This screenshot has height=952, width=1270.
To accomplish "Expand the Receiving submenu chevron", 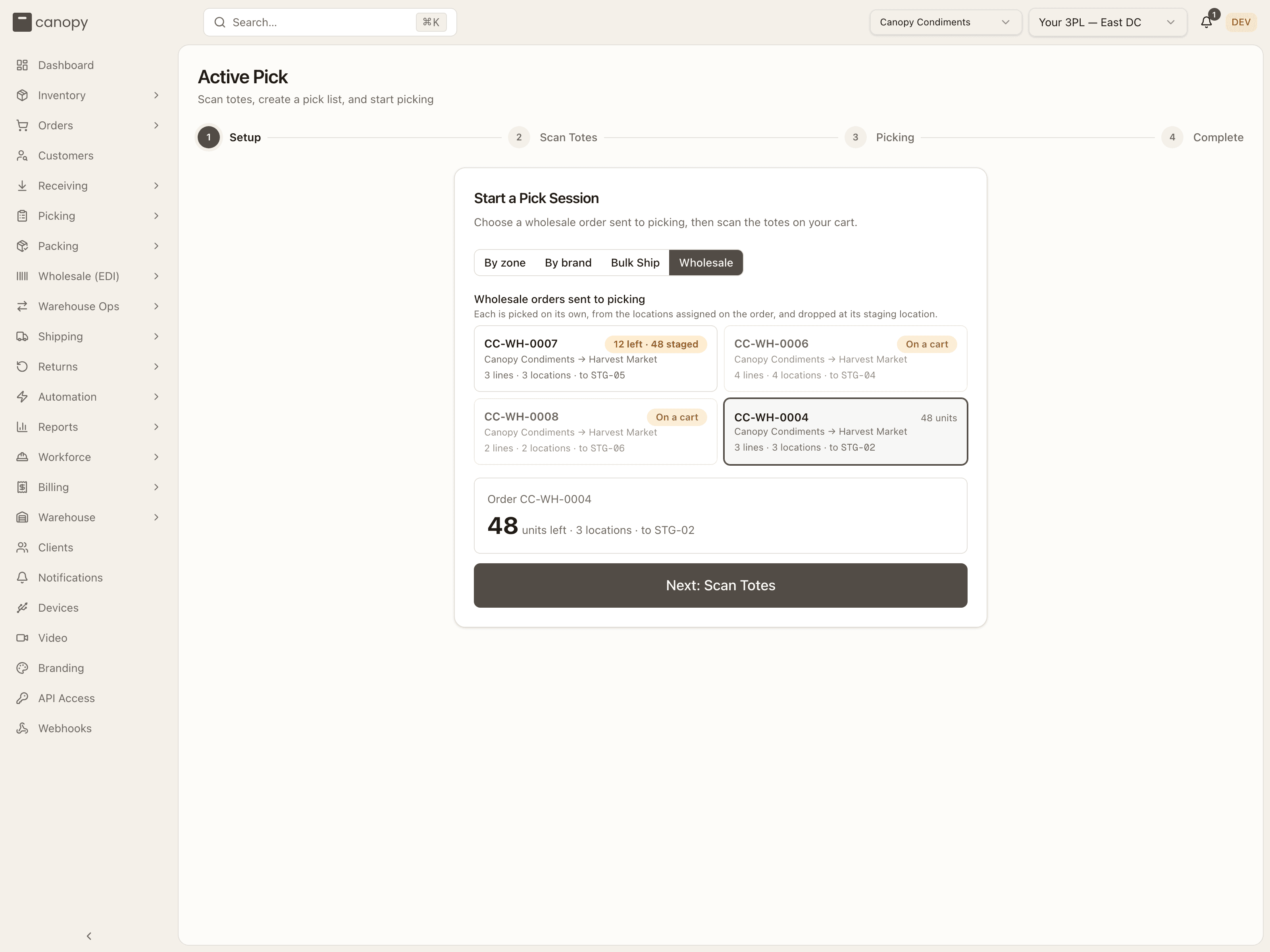I will click(x=156, y=186).
